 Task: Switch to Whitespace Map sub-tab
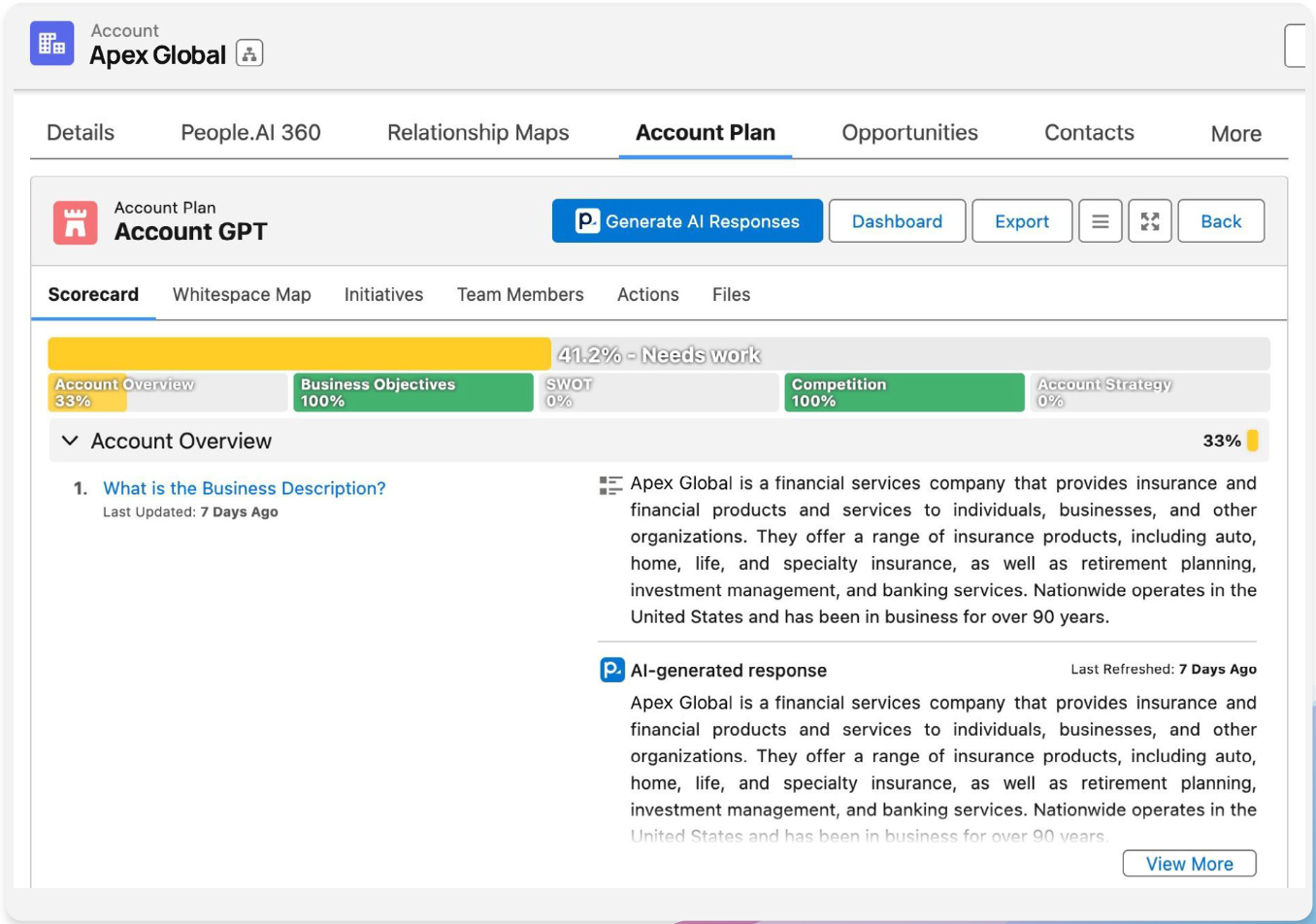(x=242, y=294)
